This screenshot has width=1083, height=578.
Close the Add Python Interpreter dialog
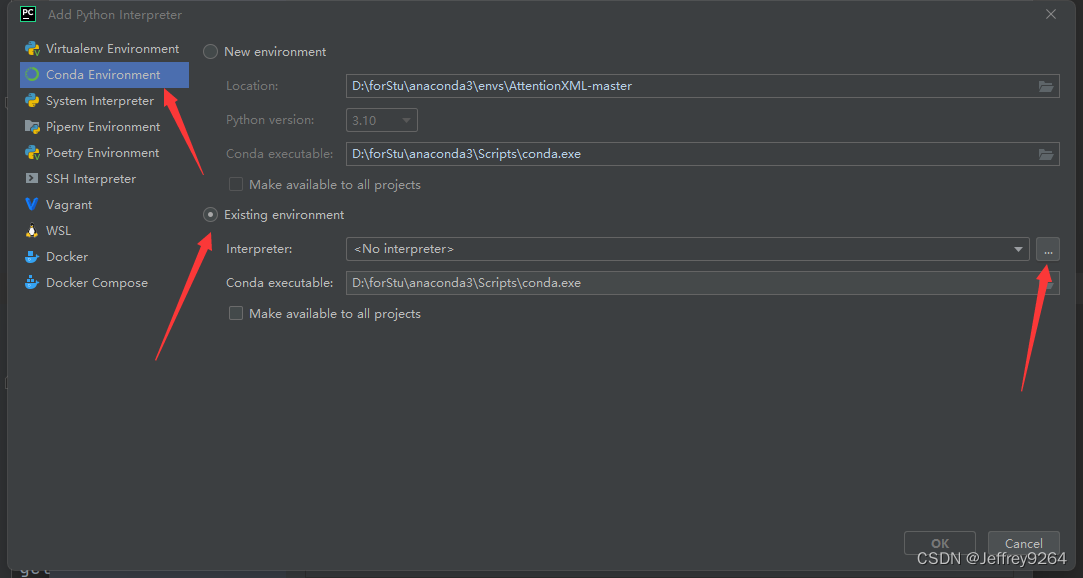pyautogui.click(x=1051, y=14)
